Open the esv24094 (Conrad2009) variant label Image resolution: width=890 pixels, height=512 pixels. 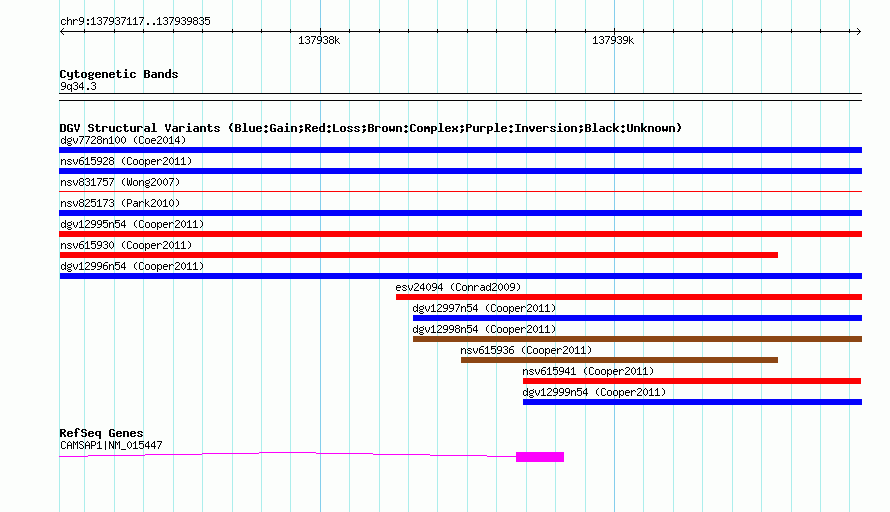(458, 287)
